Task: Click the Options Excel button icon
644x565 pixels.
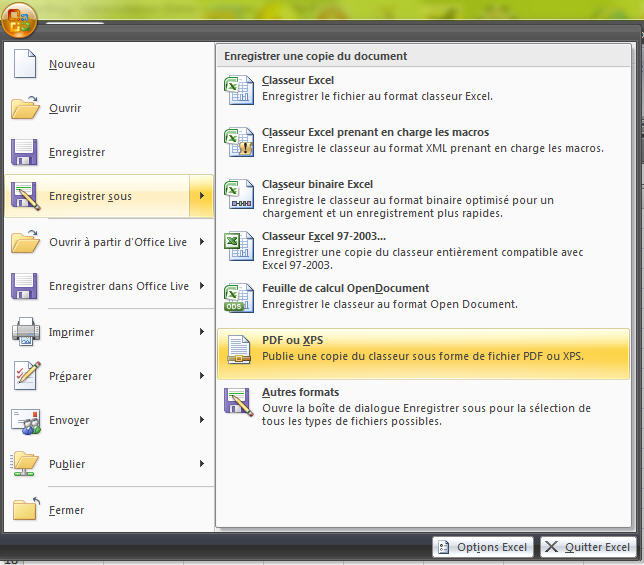Action: coord(444,547)
